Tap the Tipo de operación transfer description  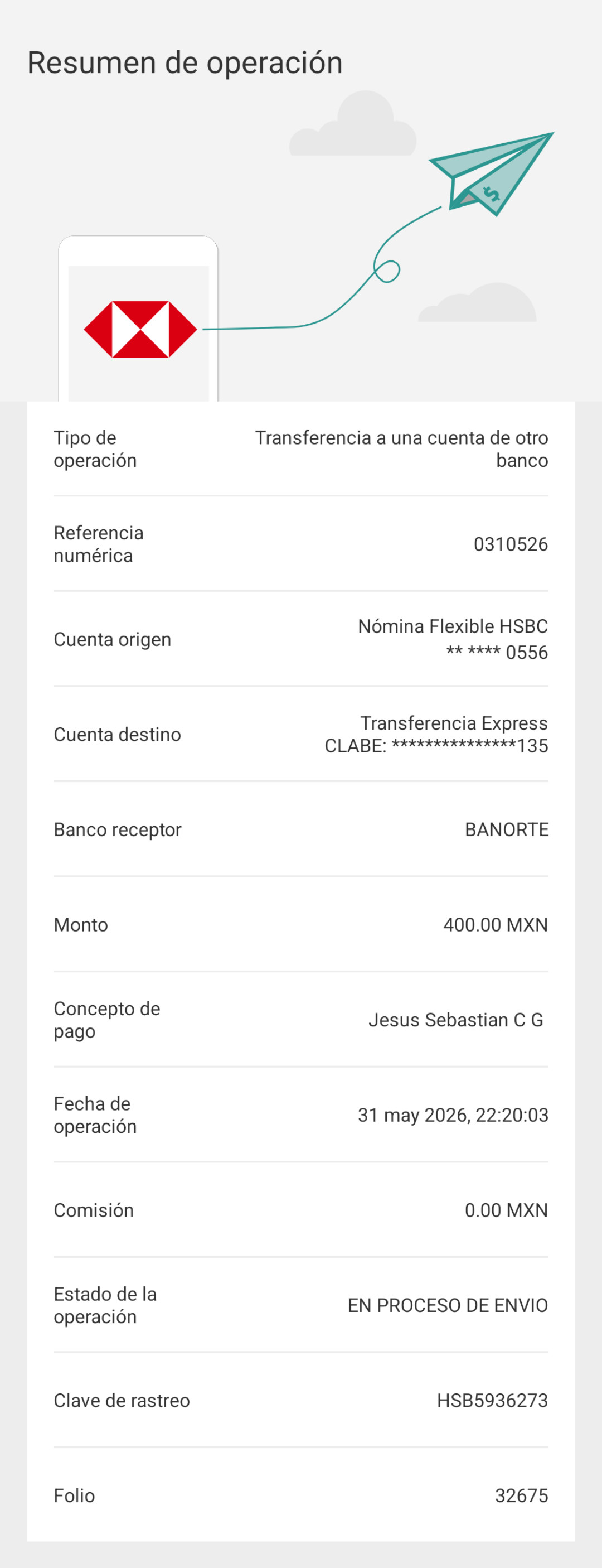[x=401, y=448]
